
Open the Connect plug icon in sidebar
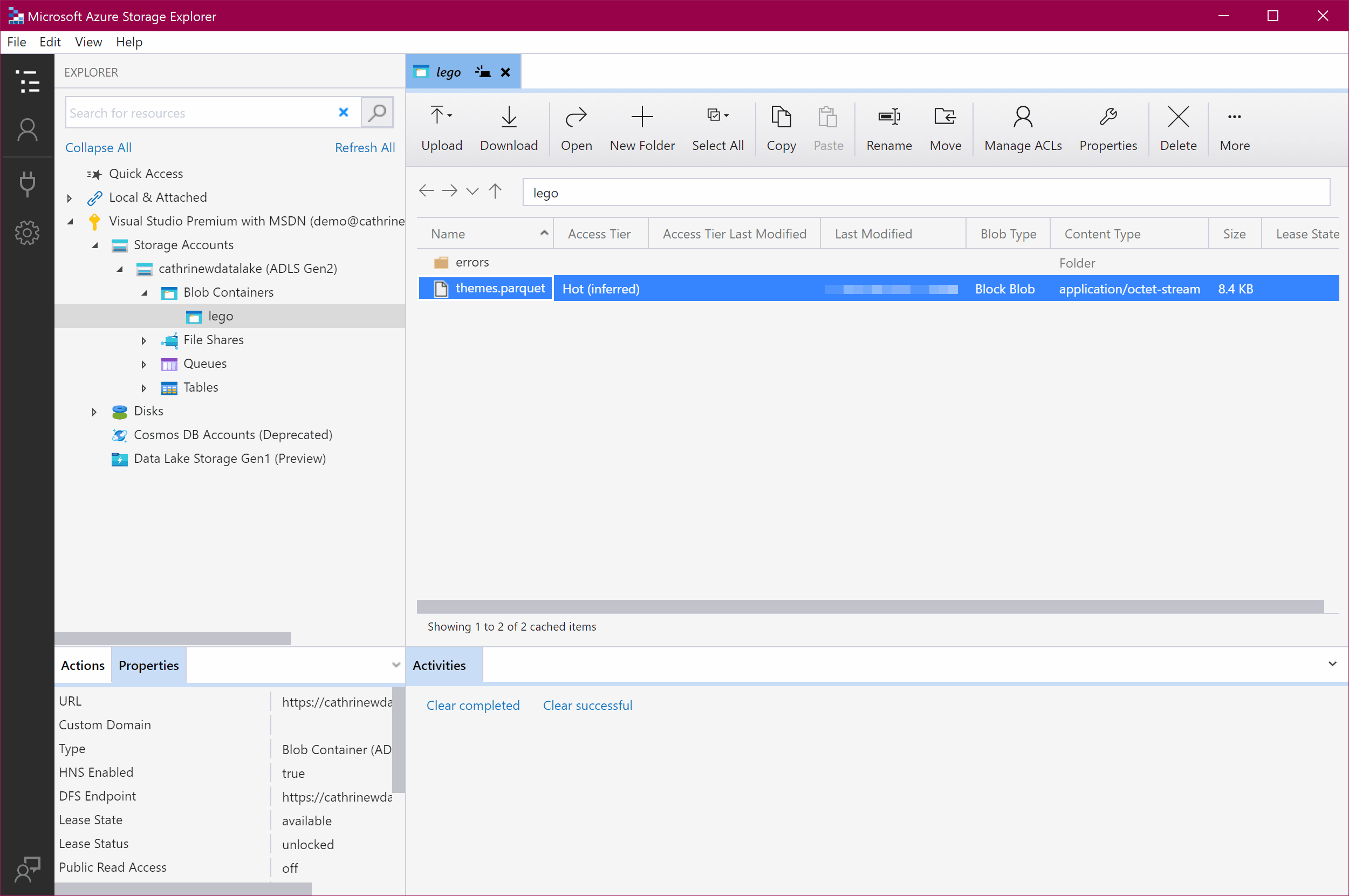click(27, 183)
